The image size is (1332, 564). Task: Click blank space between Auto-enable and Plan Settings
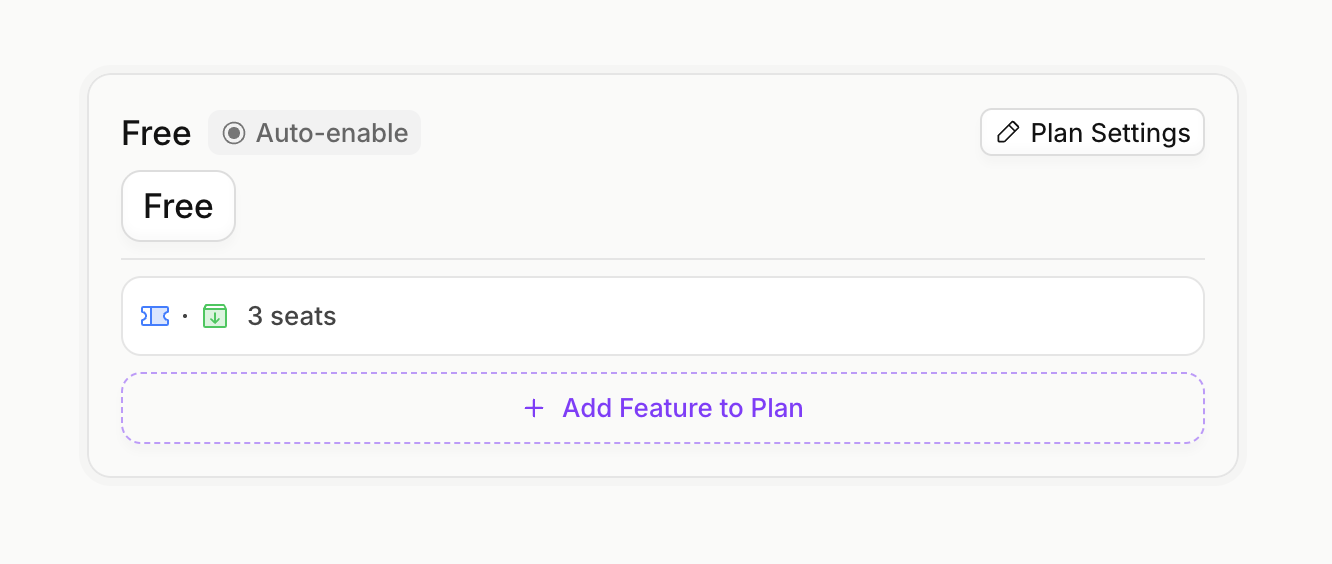(700, 133)
